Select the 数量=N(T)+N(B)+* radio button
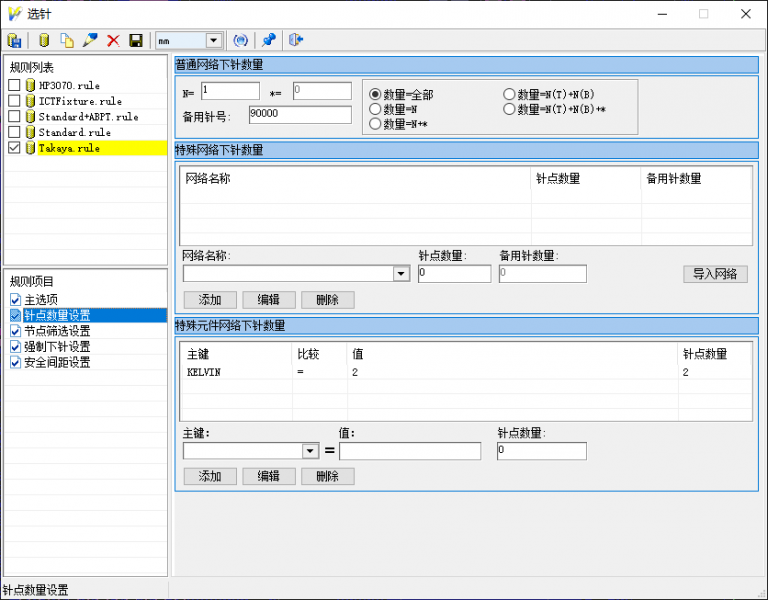This screenshot has height=600, width=768. coord(509,109)
